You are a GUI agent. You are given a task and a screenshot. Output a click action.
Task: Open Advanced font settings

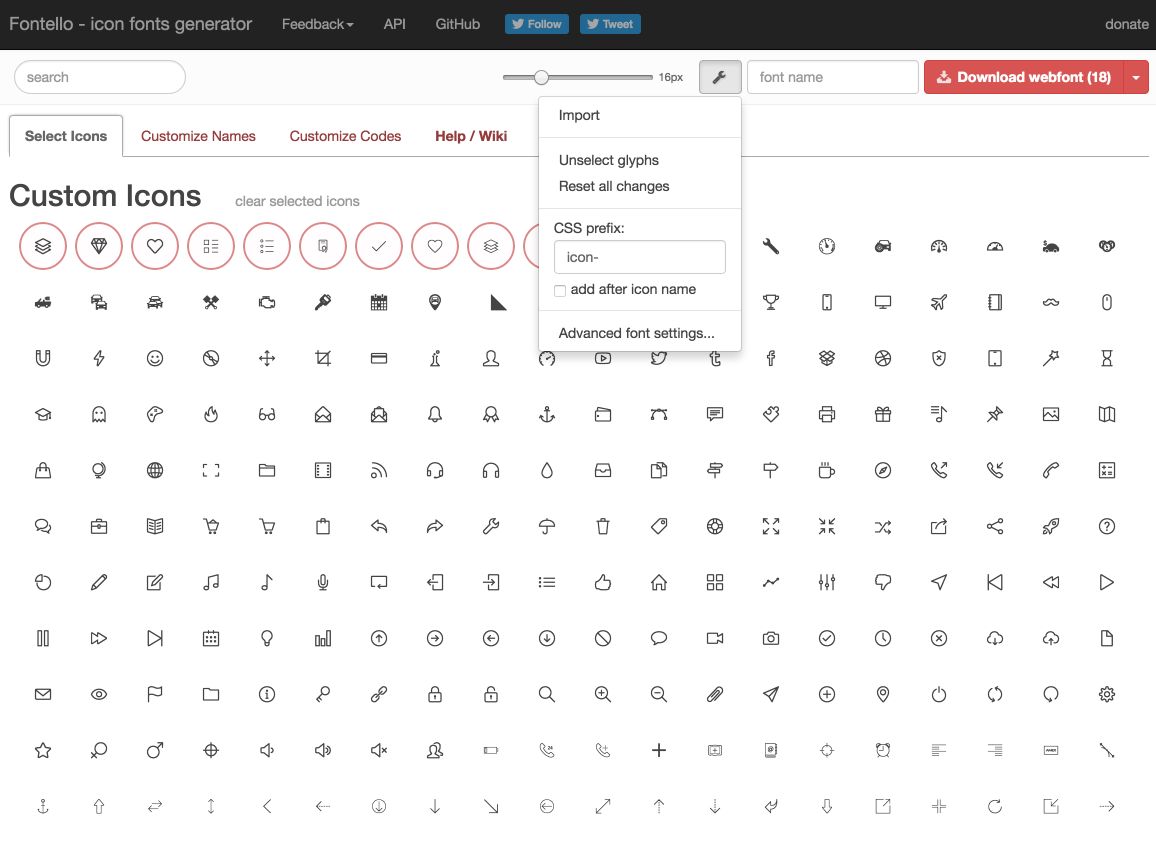(636, 333)
